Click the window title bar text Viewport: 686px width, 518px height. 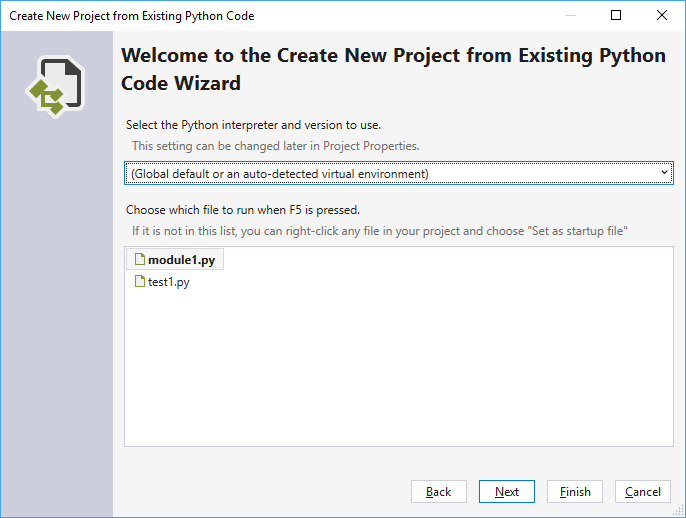click(132, 16)
